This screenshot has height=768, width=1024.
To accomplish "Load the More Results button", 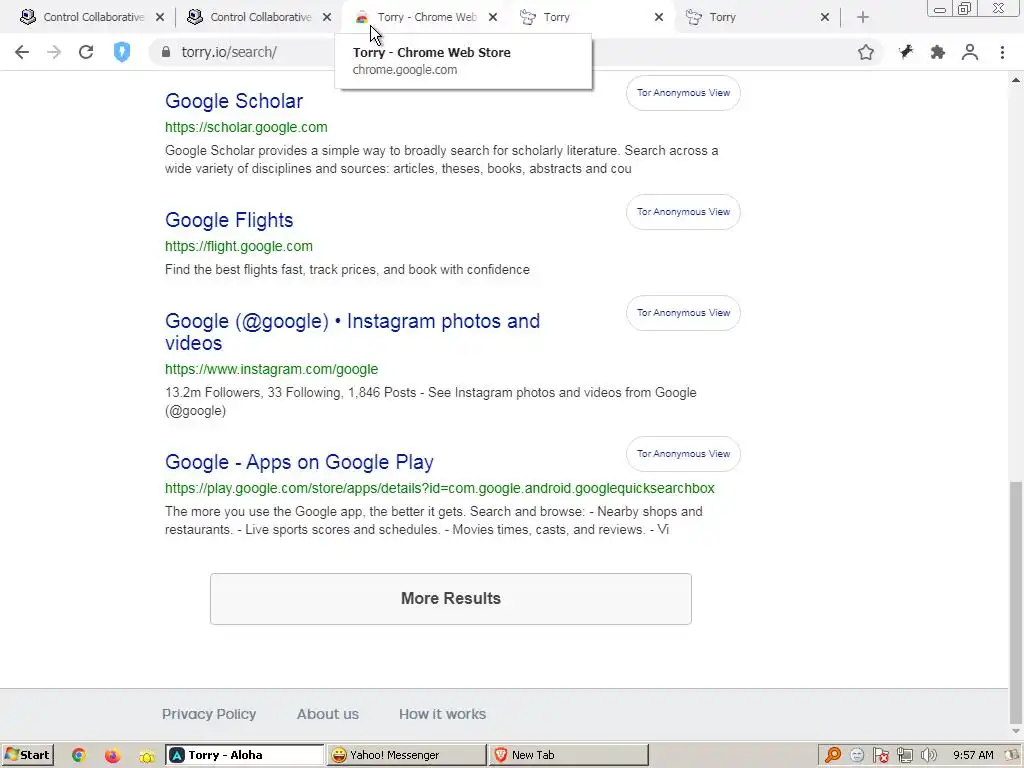I will coord(451,599).
